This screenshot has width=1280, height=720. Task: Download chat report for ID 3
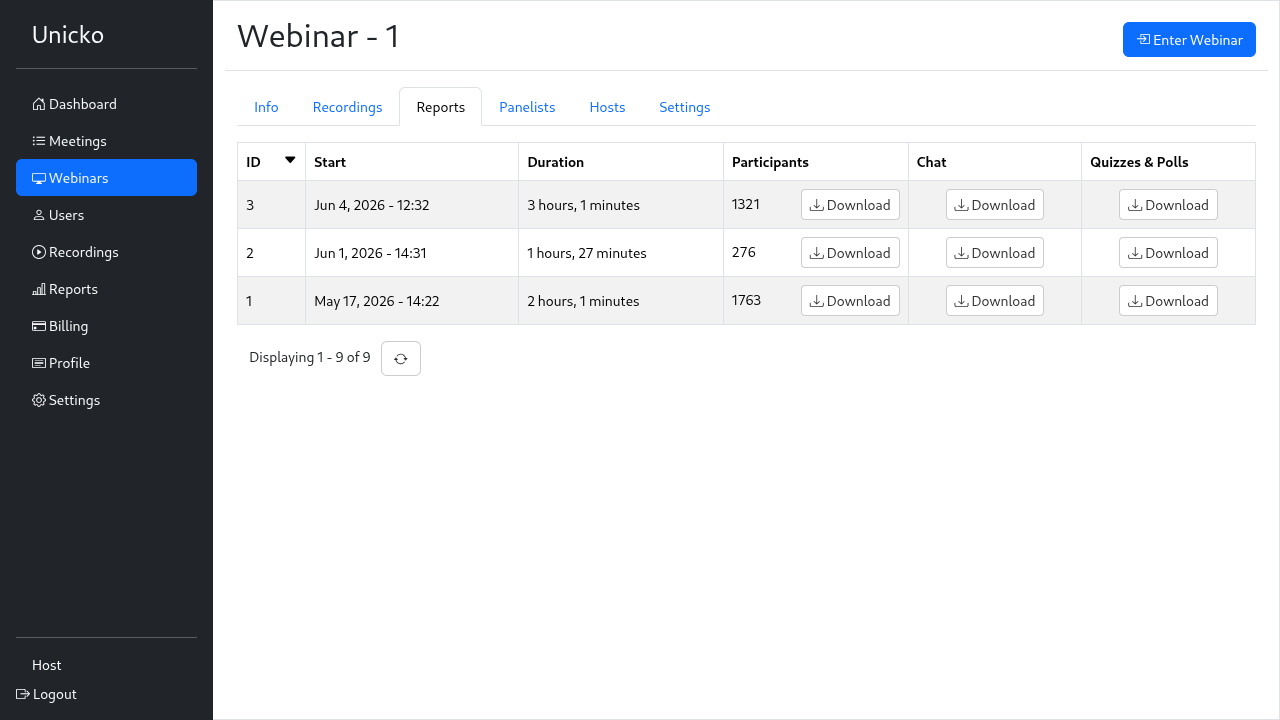[x=995, y=205]
